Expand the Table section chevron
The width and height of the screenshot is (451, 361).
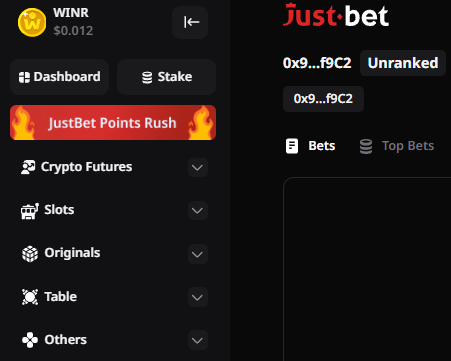point(198,297)
